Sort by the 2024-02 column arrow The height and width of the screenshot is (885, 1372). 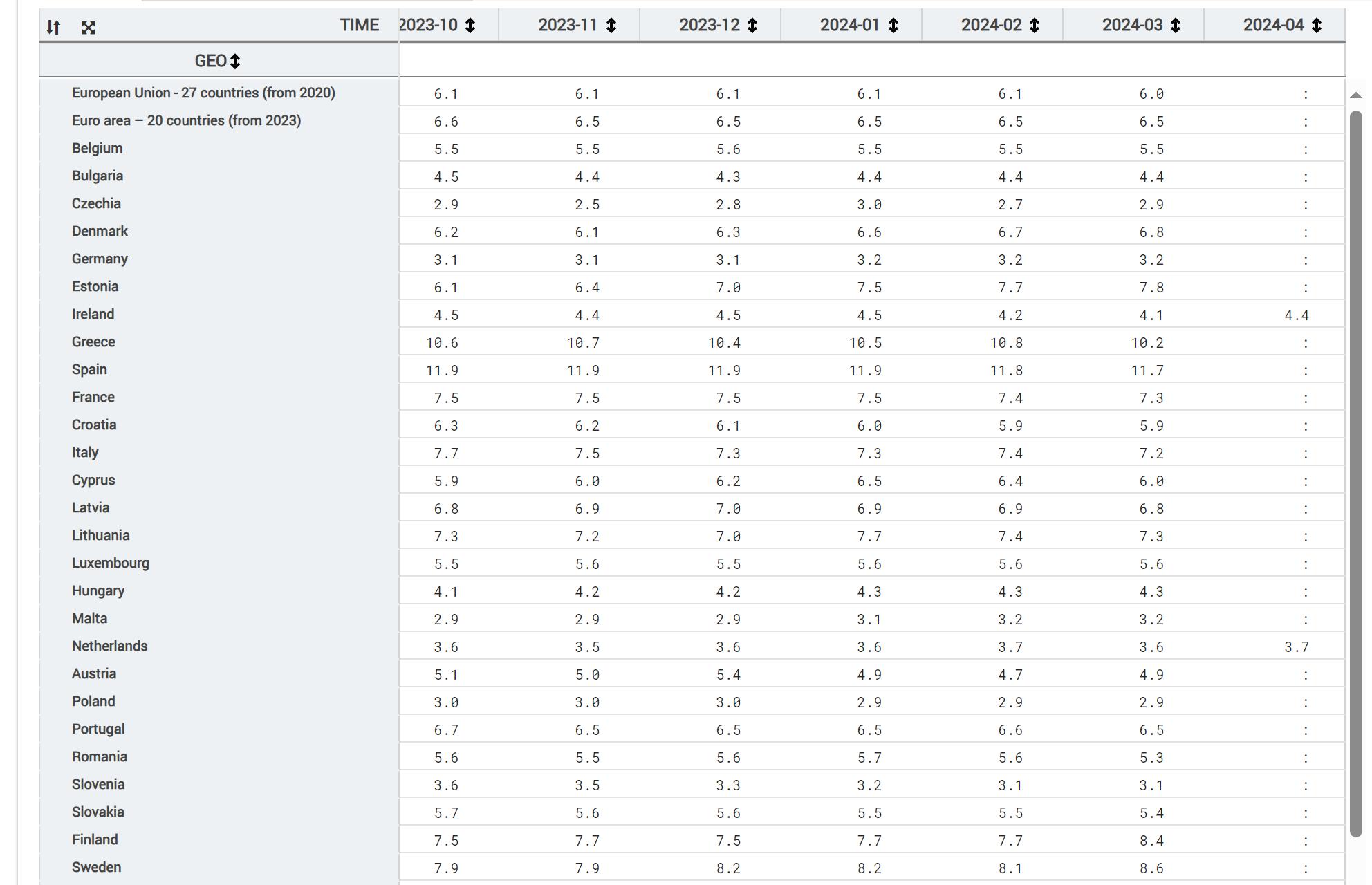pyautogui.click(x=1035, y=26)
